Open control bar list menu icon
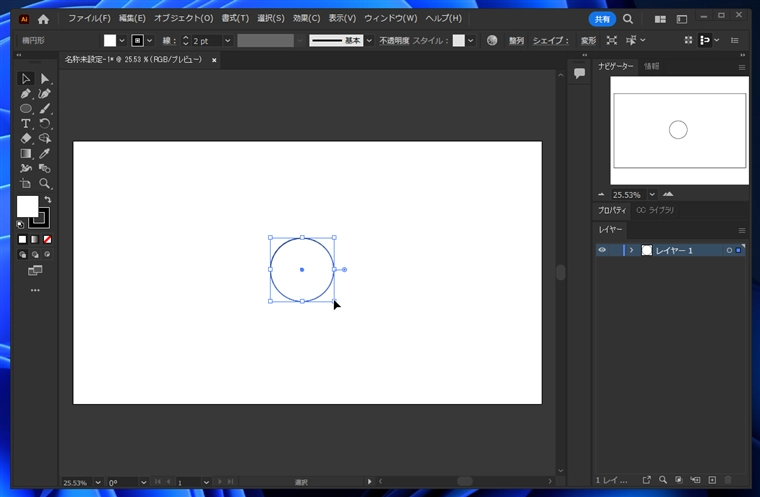 coord(735,40)
